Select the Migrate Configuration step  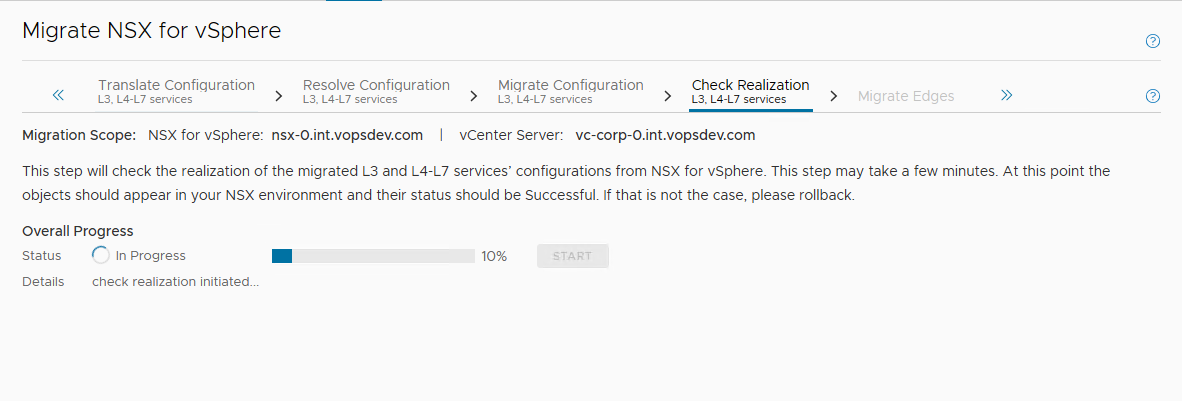click(571, 91)
